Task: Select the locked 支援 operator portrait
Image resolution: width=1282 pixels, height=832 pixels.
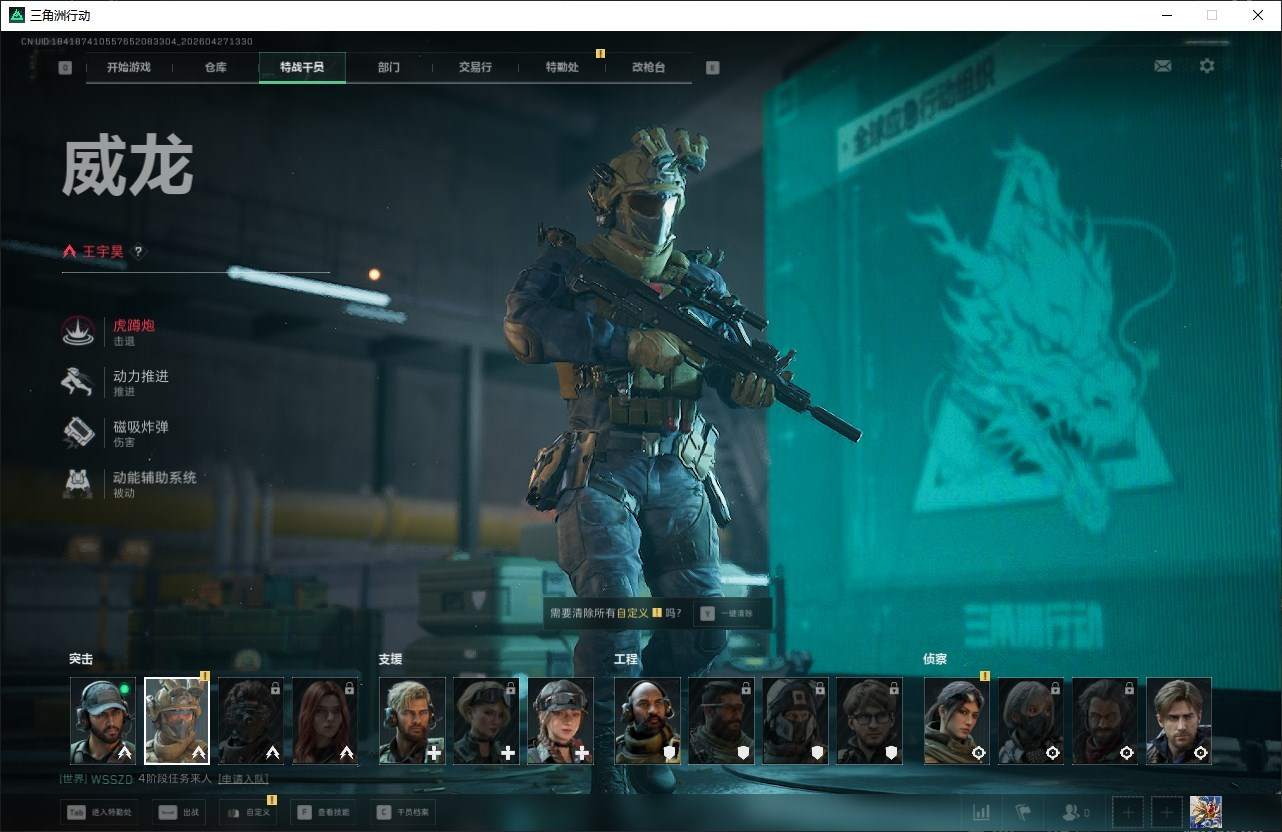Action: coord(486,721)
